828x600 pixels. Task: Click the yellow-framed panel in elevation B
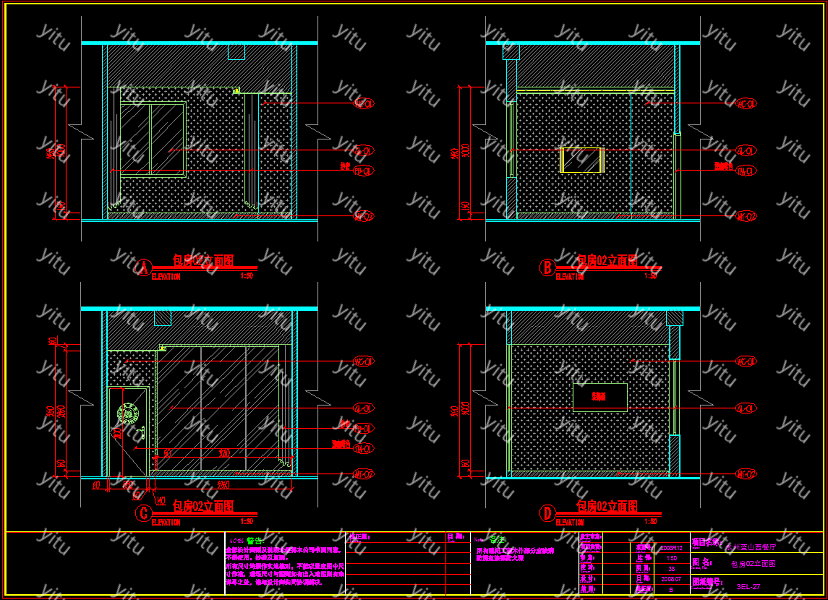581,159
